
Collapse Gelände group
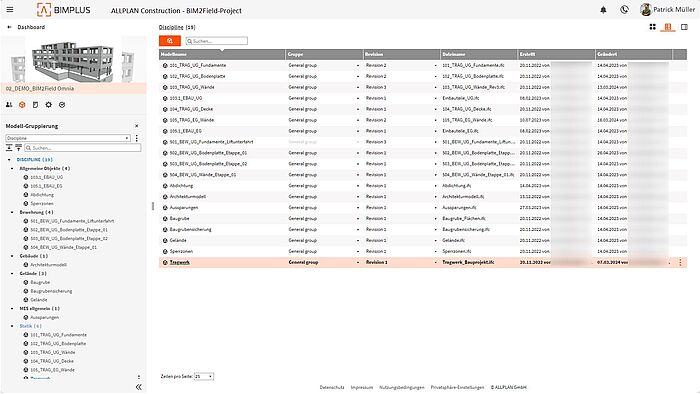[12, 274]
